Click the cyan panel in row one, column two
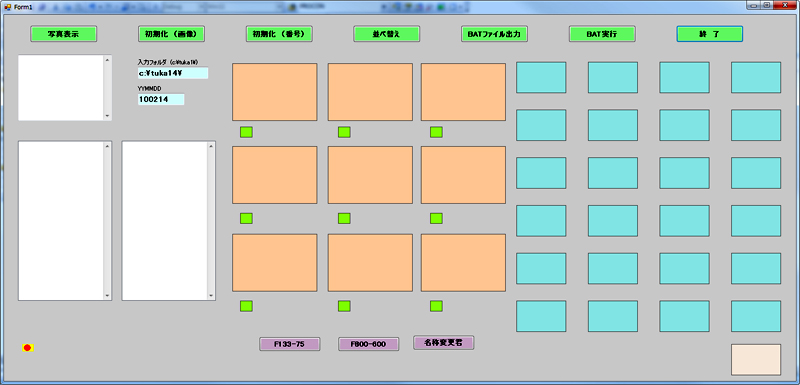Screen dimensions: 800x385 coord(613,78)
